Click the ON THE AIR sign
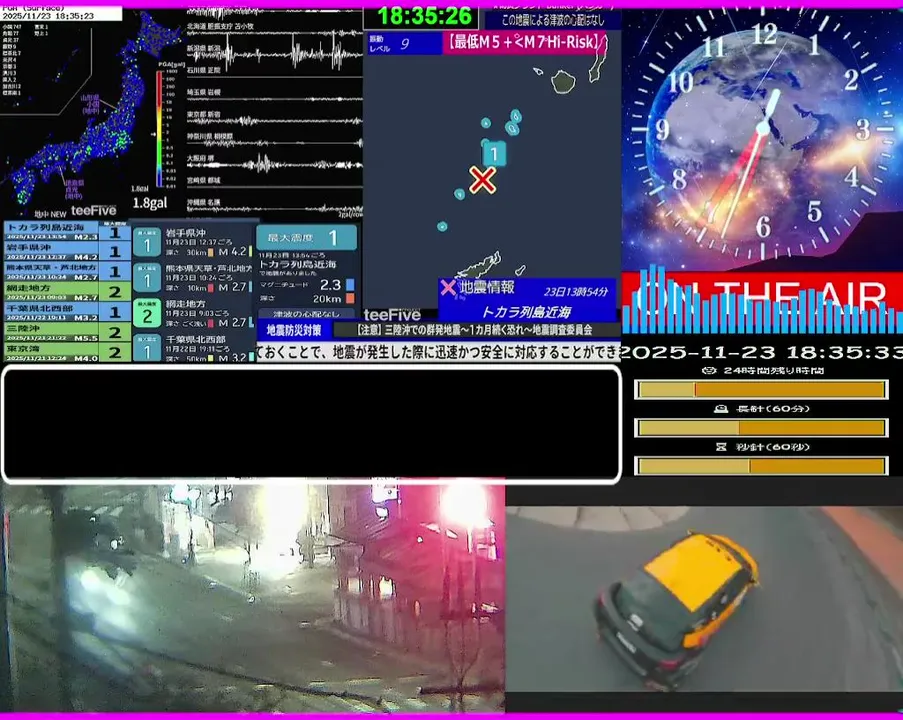This screenshot has width=903, height=720. click(761, 300)
